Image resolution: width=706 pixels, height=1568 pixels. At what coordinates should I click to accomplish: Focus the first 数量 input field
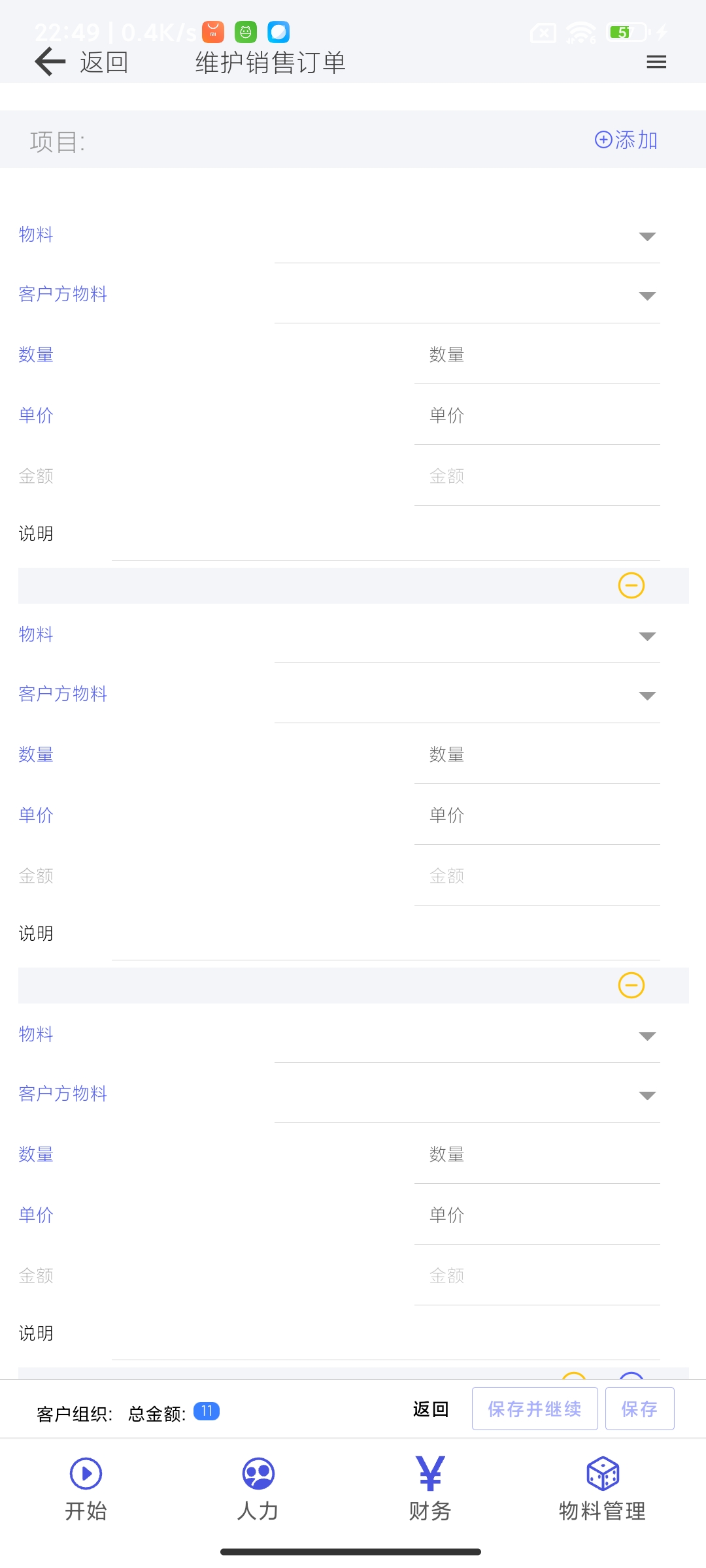pos(537,355)
